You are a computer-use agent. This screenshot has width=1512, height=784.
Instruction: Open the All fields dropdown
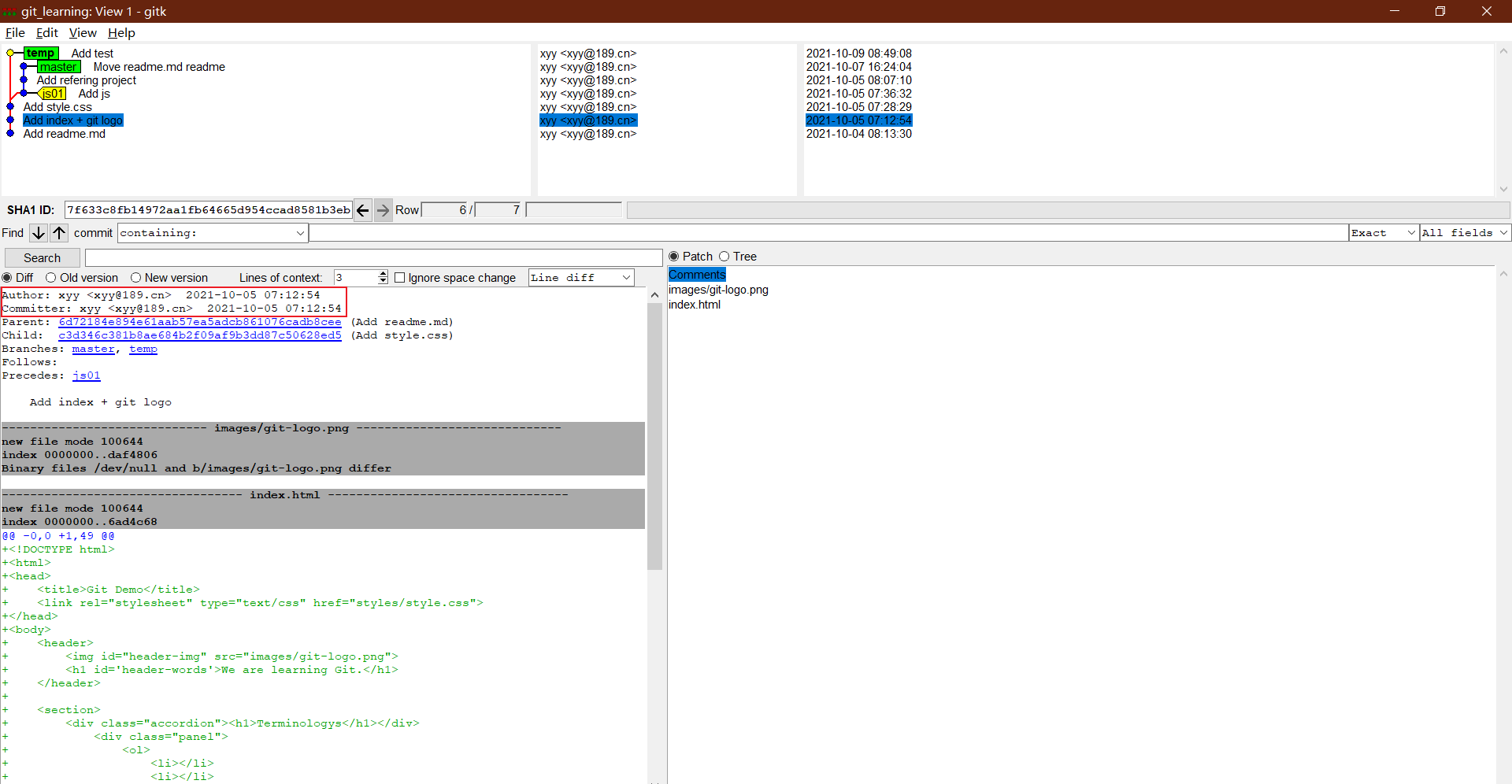(1465, 233)
